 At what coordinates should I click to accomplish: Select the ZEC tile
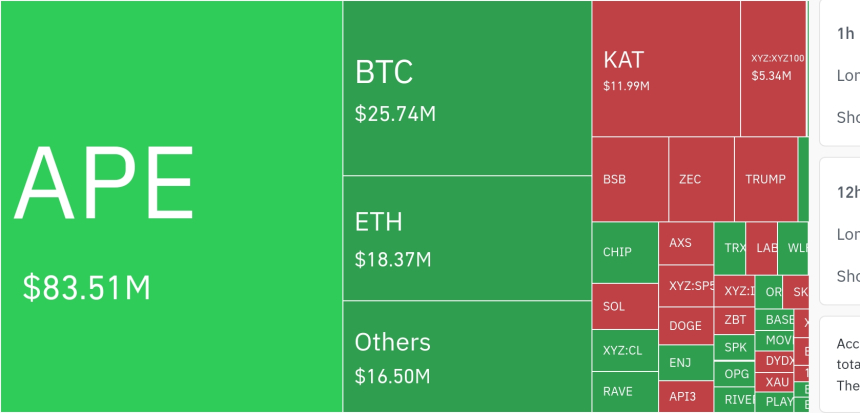click(x=700, y=179)
